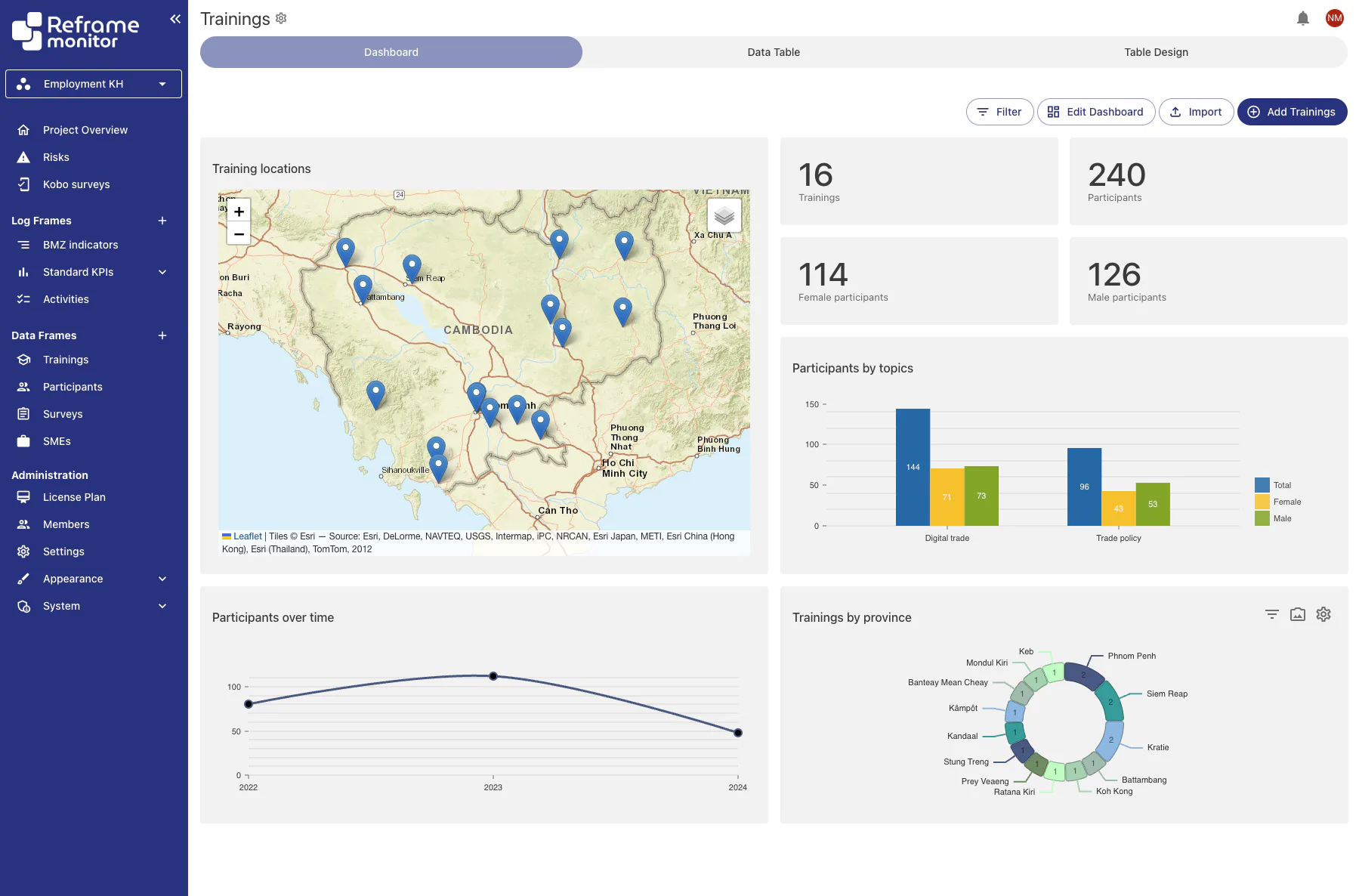Expand System submenu
Screen dimensions: 1359x896
(x=162, y=606)
